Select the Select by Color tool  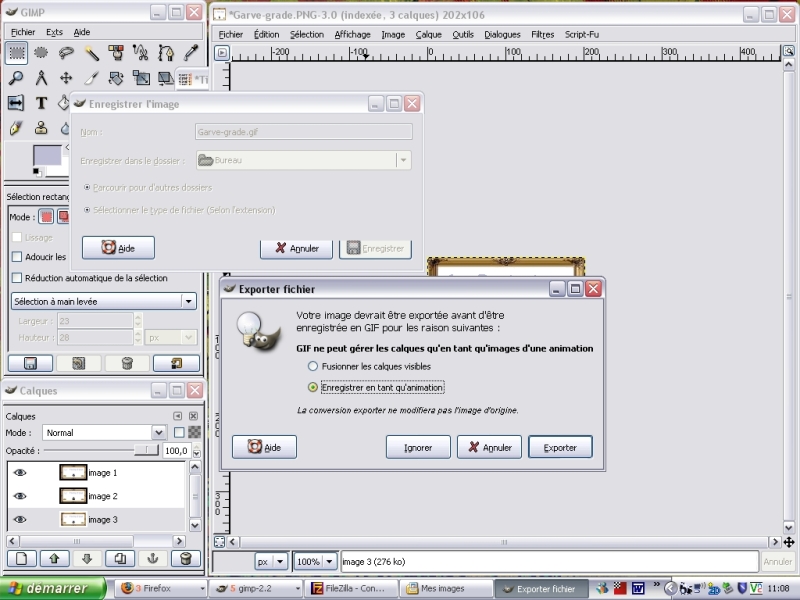pyautogui.click(x=116, y=53)
